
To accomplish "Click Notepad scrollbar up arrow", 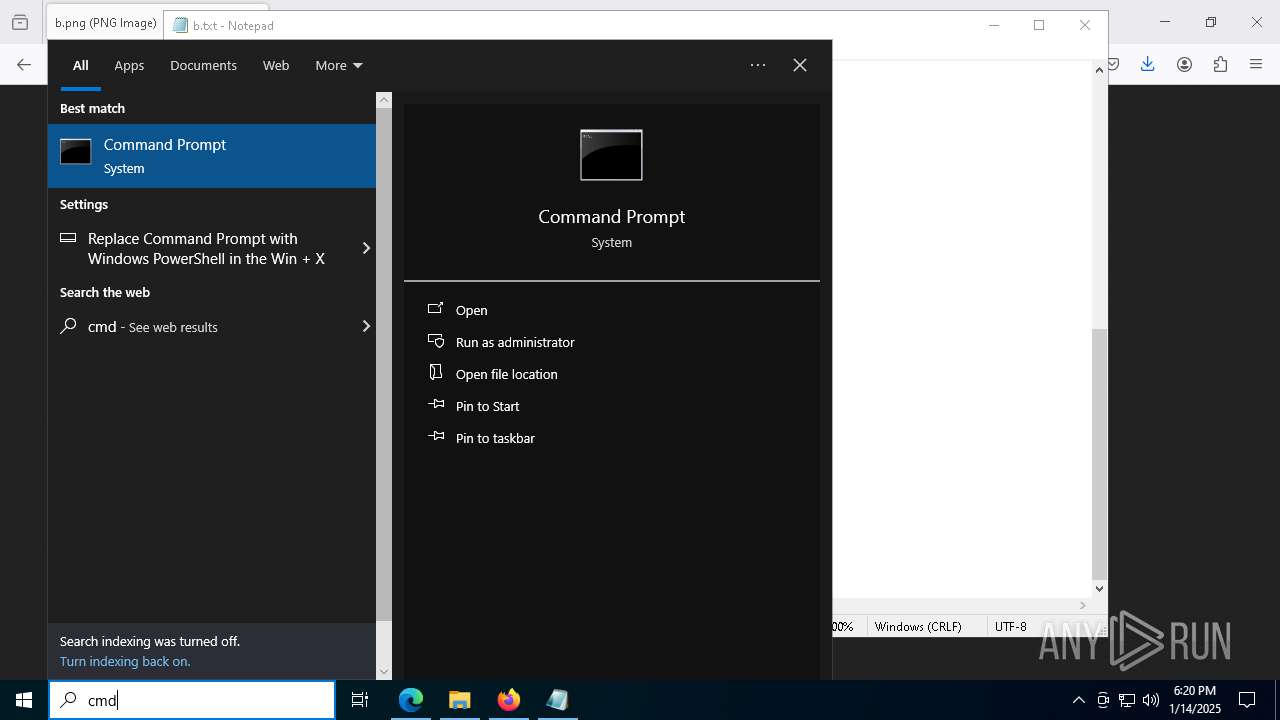I will 1099,70.
